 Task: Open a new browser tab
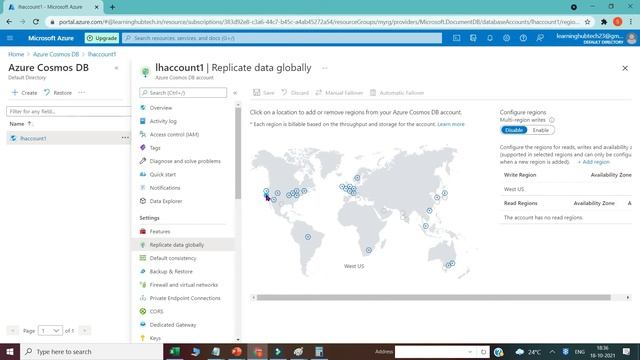pyautogui.click(x=112, y=7)
